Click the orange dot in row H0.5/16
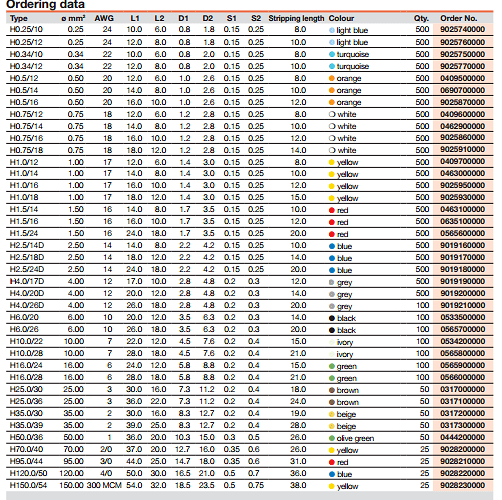This screenshot has width=502, height=500. 332,102
